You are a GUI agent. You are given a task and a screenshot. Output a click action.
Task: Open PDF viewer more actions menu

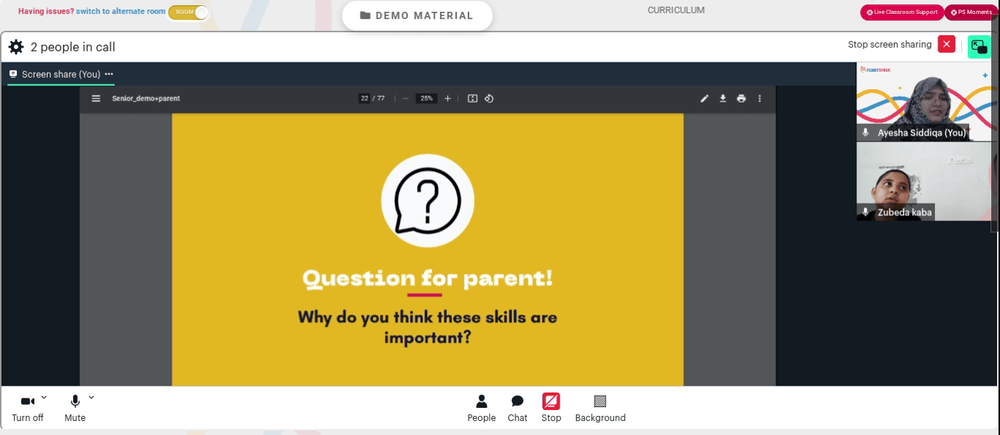point(760,98)
